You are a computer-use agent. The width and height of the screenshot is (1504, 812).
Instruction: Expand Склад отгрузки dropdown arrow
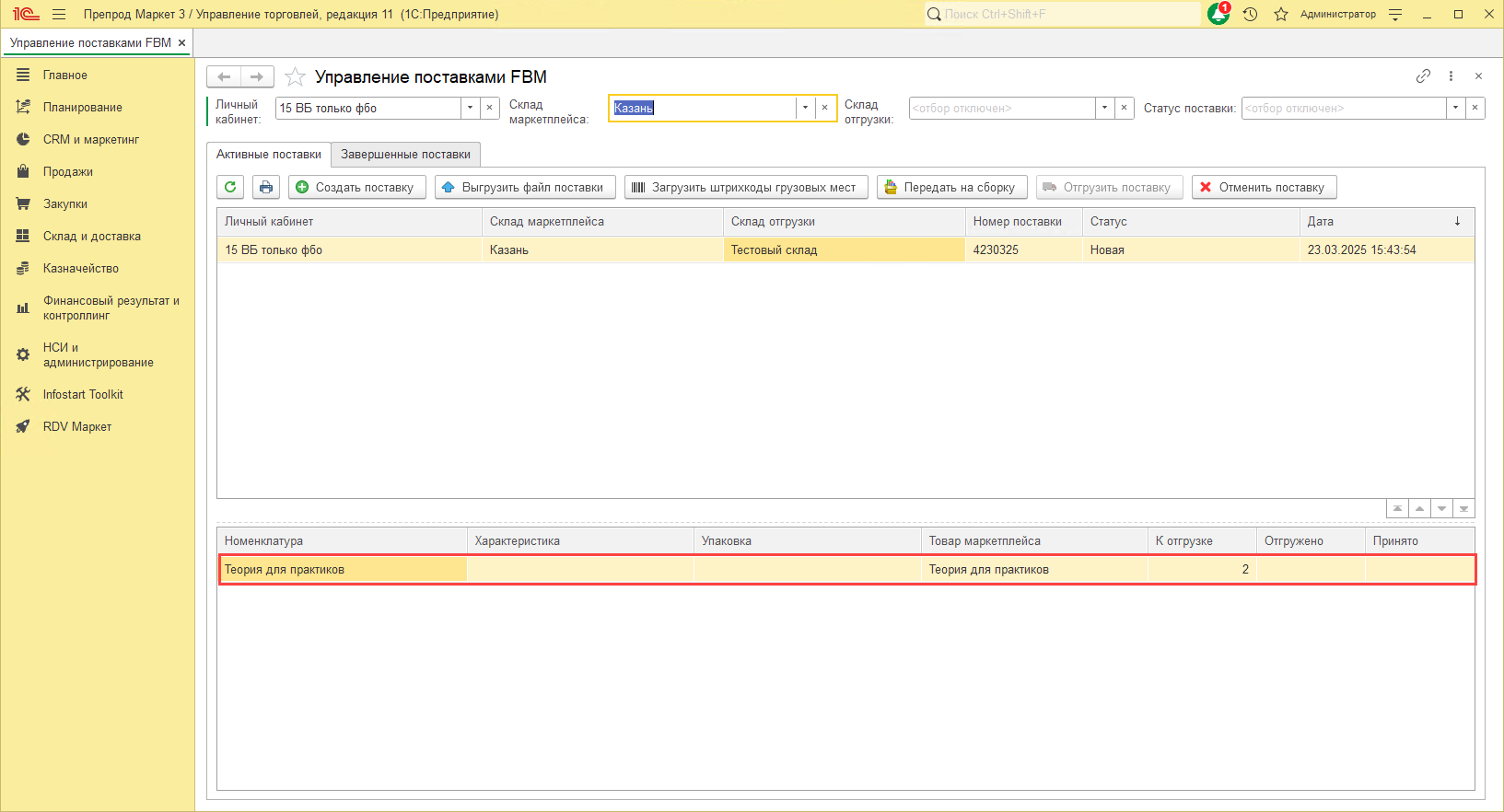[1104, 108]
